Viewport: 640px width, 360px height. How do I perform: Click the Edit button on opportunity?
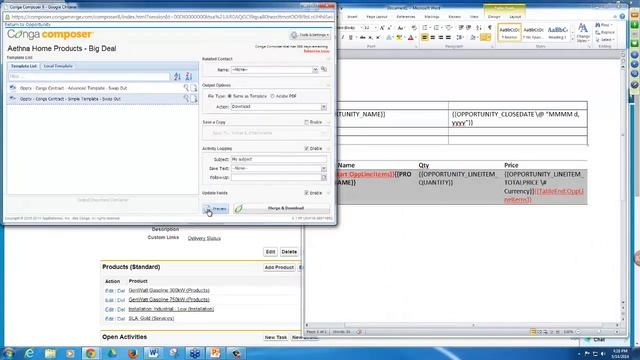pyautogui.click(x=270, y=252)
